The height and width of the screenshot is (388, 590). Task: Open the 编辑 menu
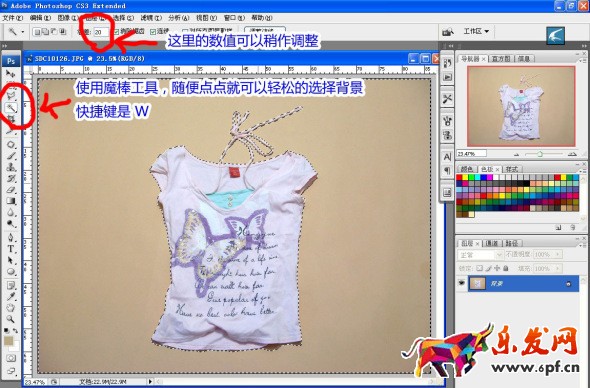(x=40, y=18)
